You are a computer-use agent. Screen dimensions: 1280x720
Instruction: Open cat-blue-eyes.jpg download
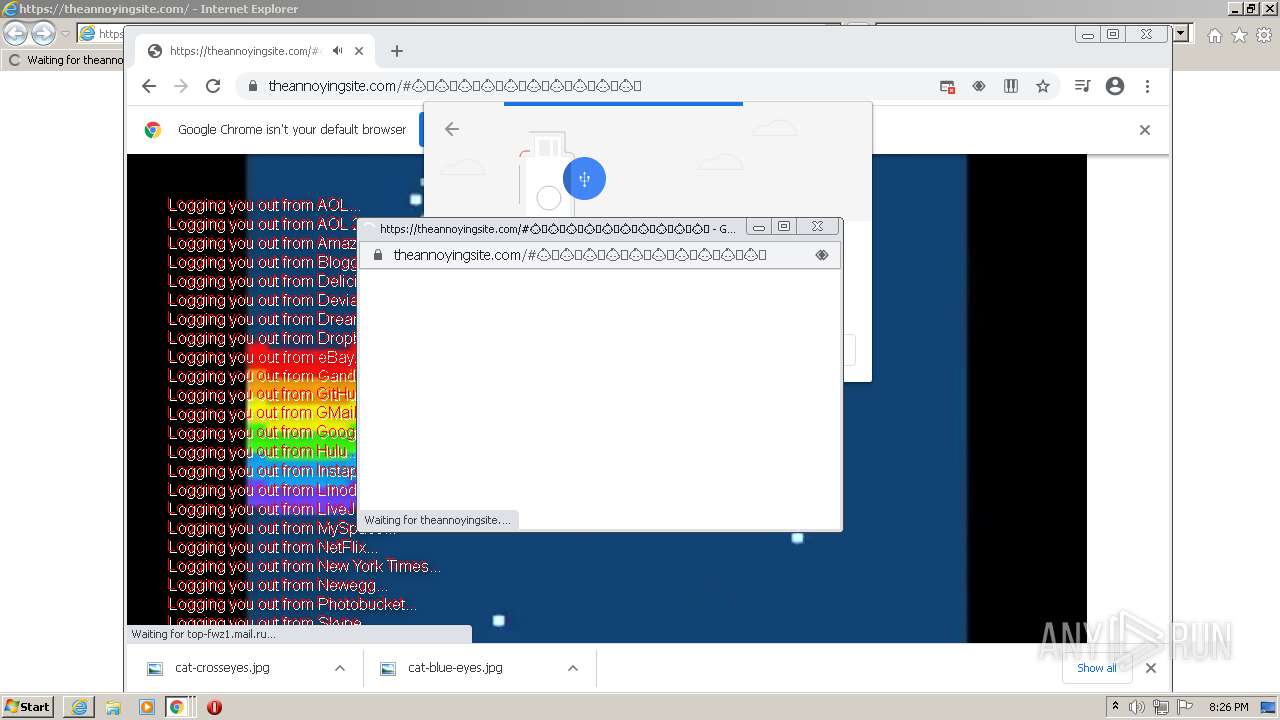455,668
